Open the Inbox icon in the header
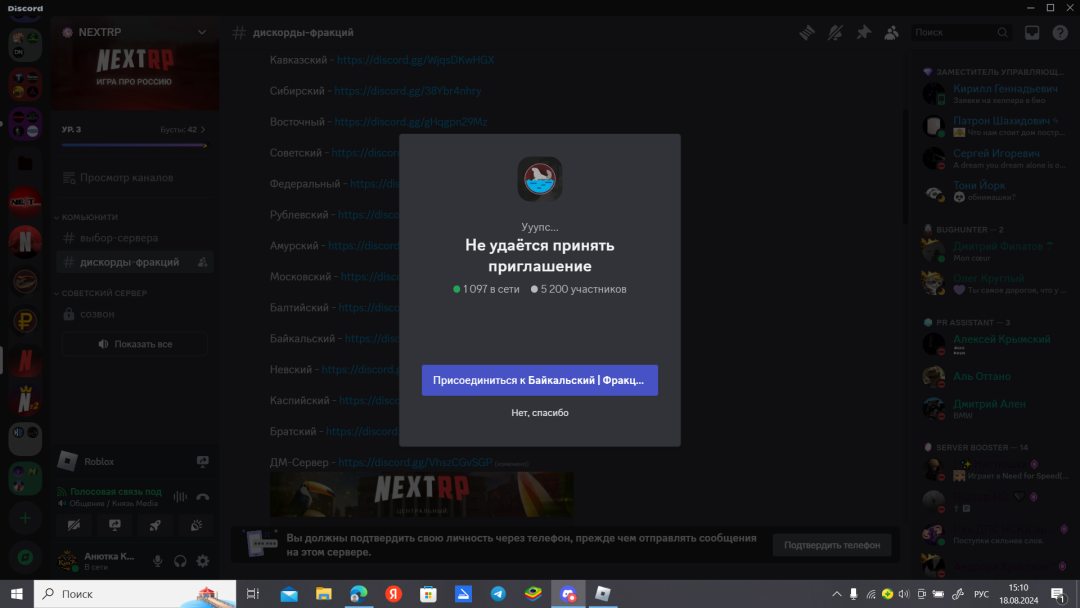1080x608 pixels. 1032,32
